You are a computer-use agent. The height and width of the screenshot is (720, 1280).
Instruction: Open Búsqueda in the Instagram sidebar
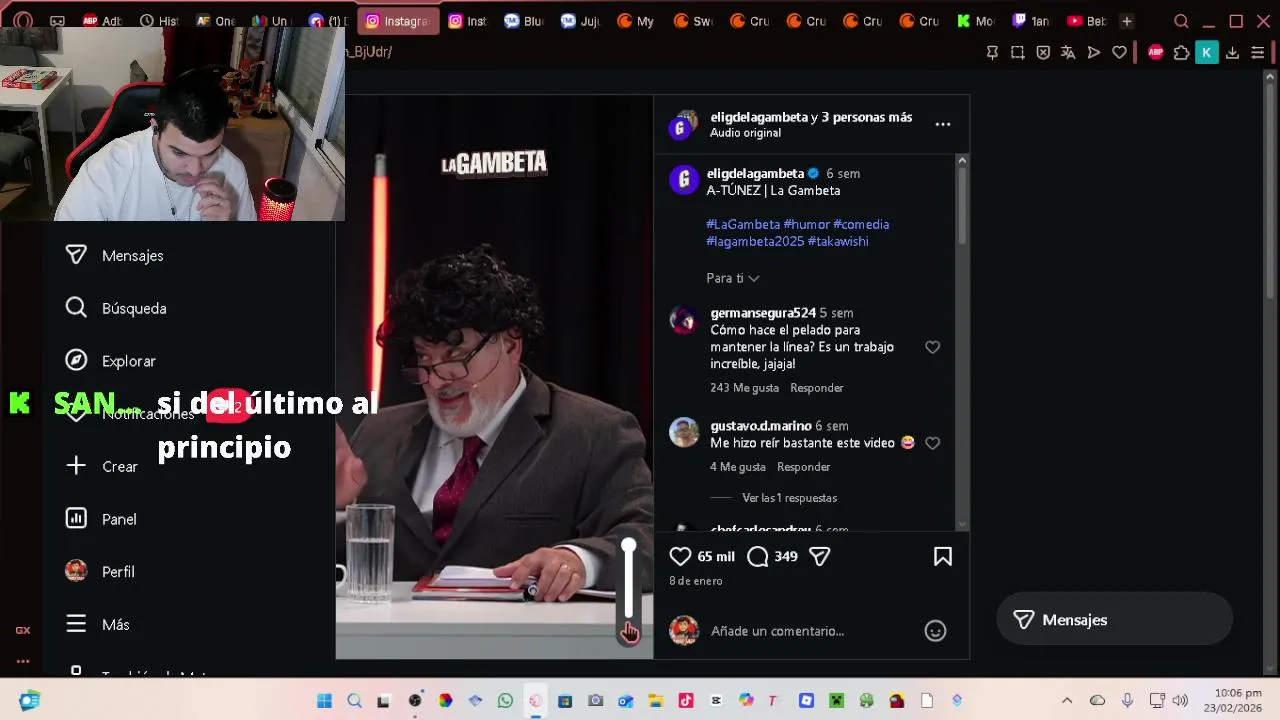coord(114,308)
